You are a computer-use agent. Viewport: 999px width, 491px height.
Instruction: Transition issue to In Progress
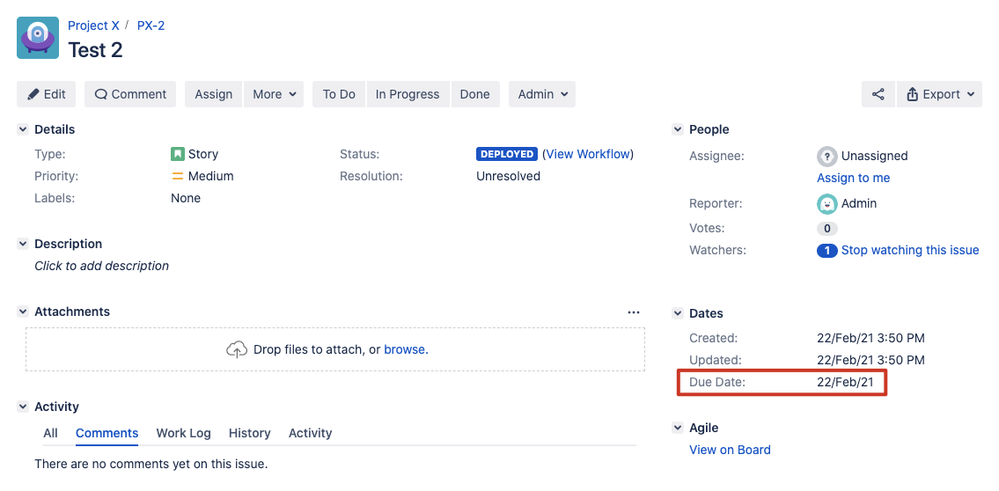[x=408, y=94]
